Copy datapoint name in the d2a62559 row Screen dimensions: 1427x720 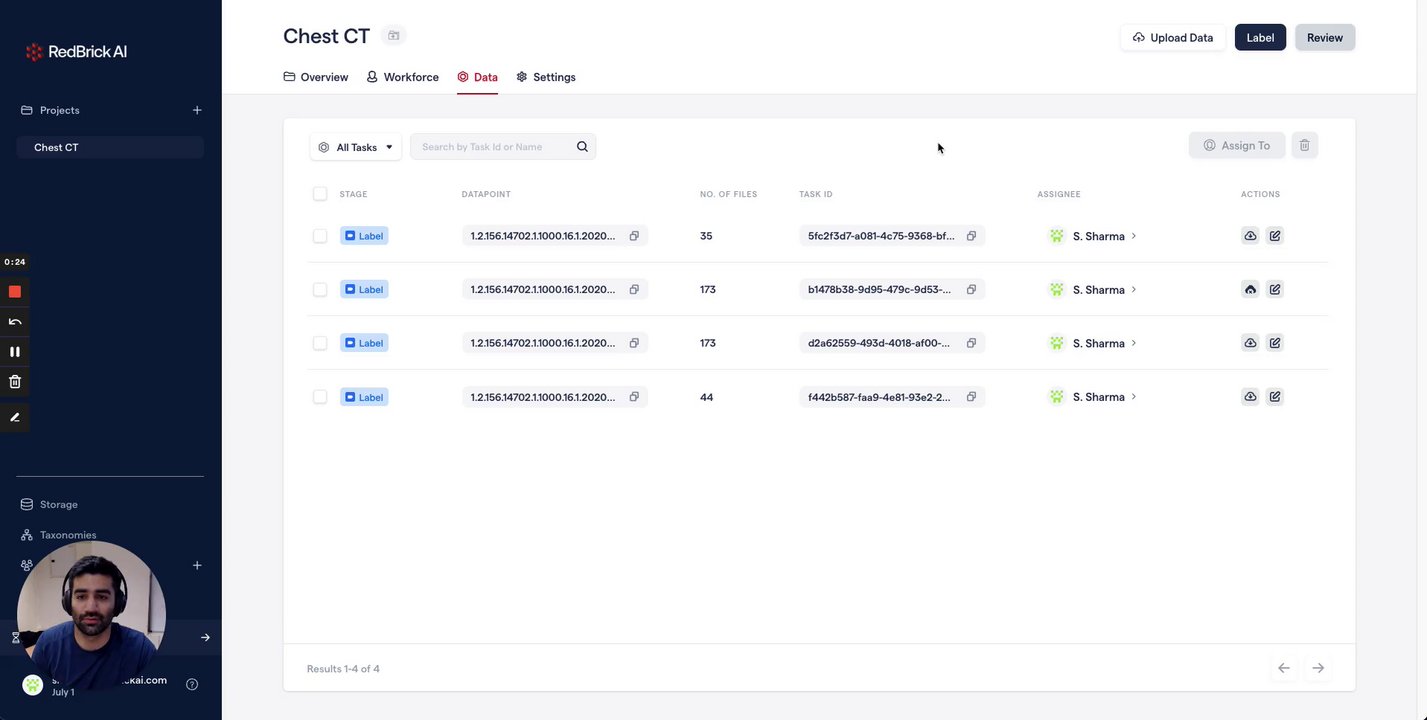634,343
